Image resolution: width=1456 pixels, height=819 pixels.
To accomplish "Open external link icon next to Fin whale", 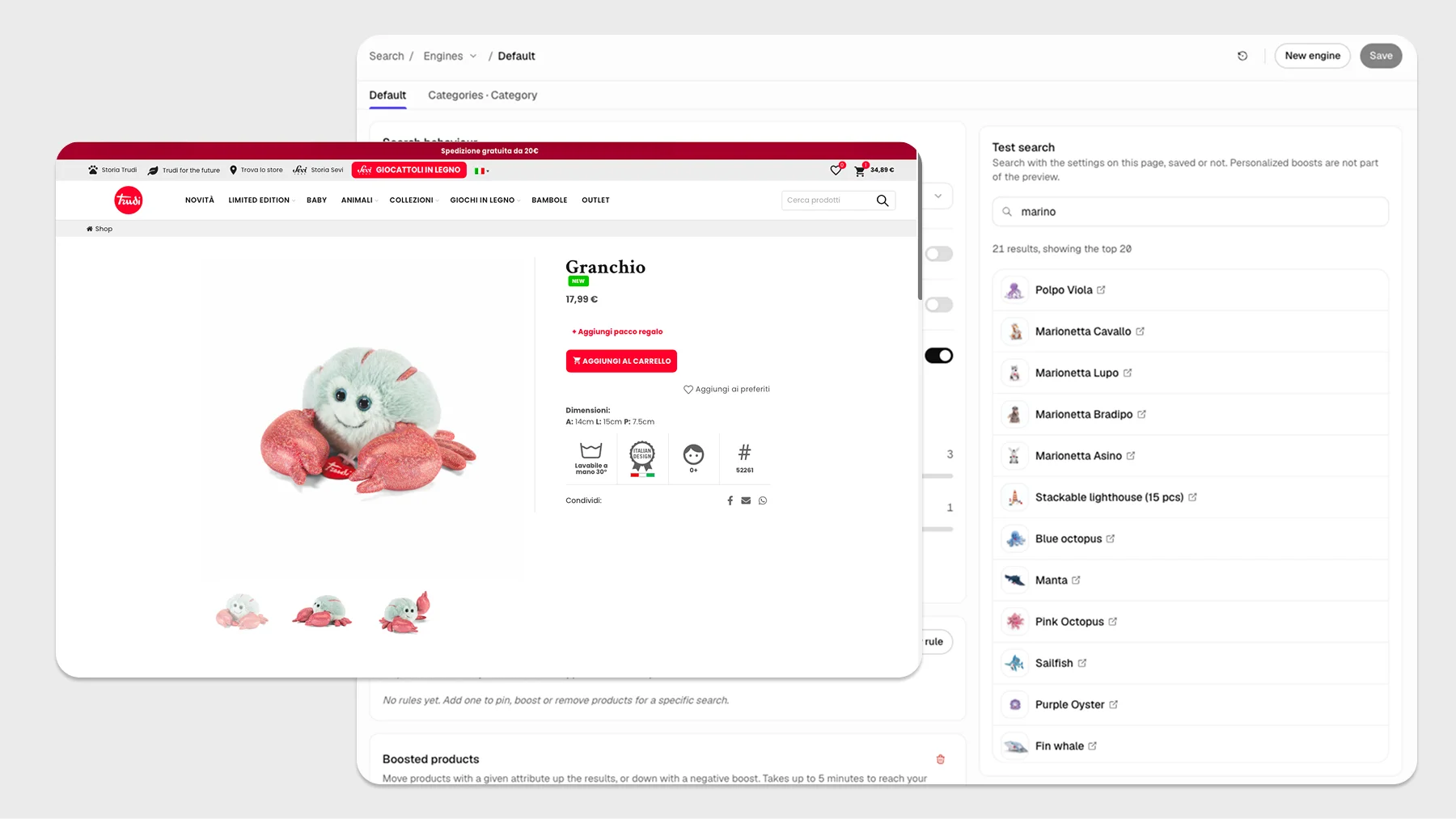I will (1093, 745).
